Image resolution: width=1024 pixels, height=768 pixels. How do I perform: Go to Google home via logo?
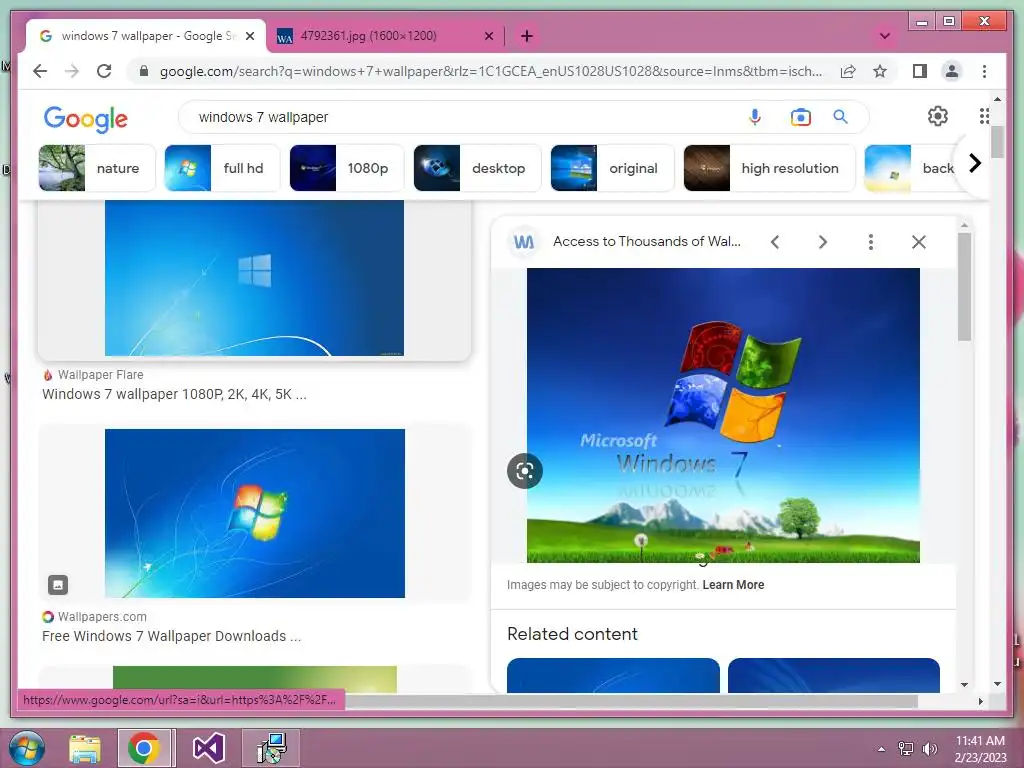pyautogui.click(x=86, y=118)
